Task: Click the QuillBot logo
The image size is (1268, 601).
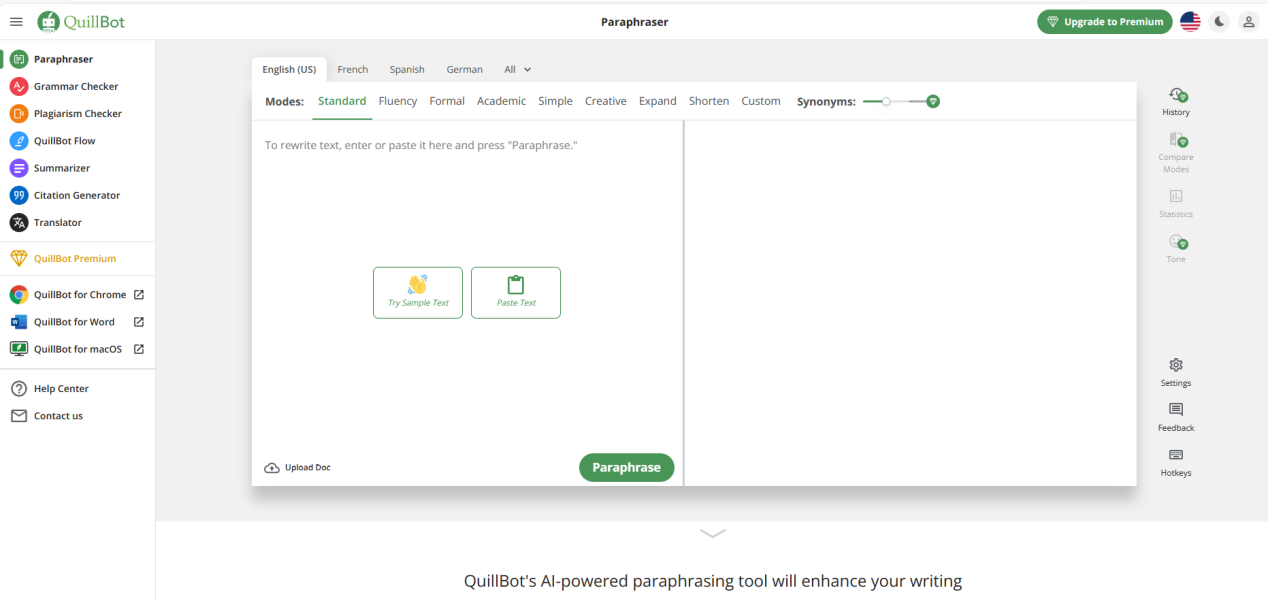Action: pyautogui.click(x=81, y=21)
